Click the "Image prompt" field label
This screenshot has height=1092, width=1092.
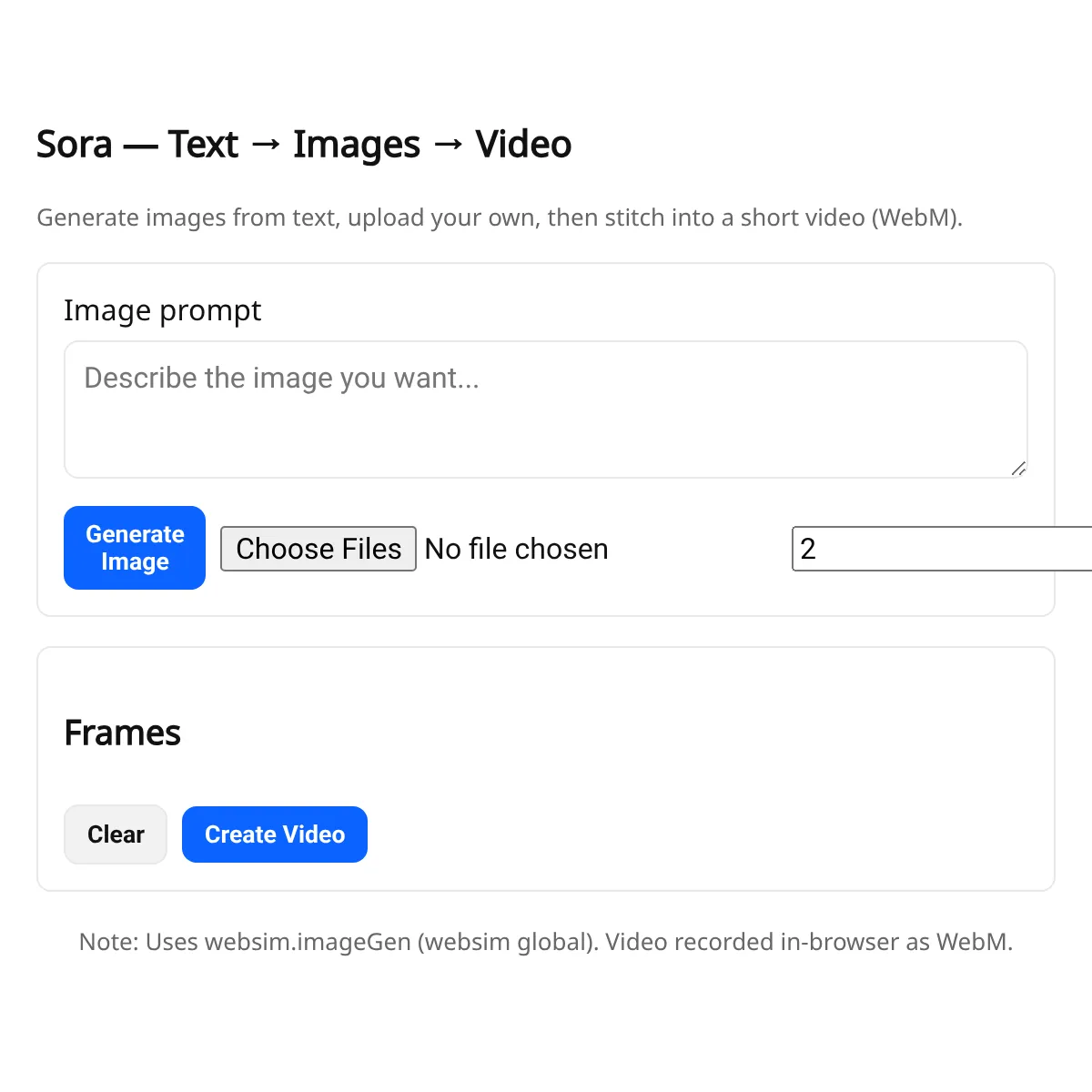point(162,311)
